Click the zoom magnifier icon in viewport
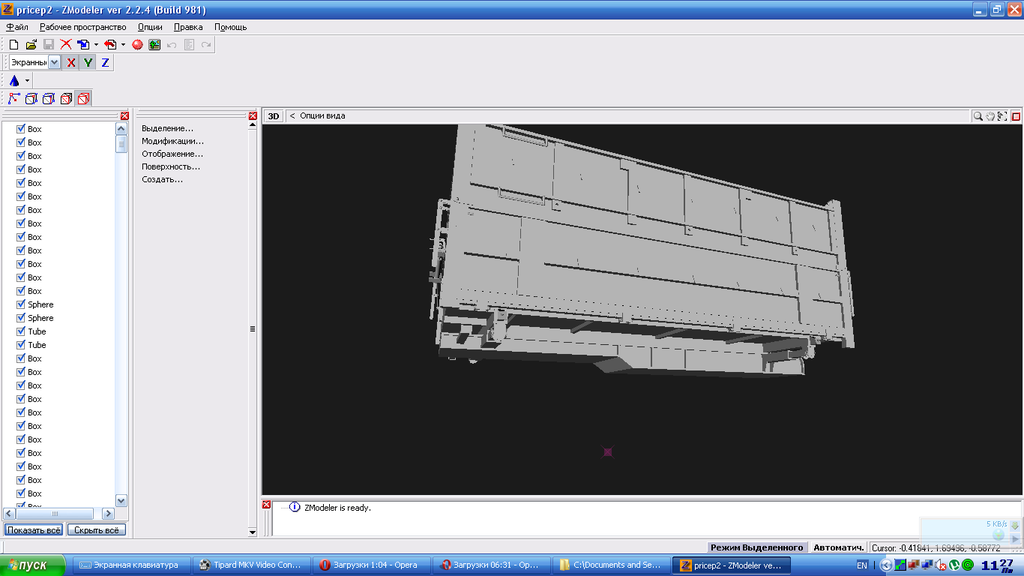The image size is (1024, 576). click(x=978, y=116)
